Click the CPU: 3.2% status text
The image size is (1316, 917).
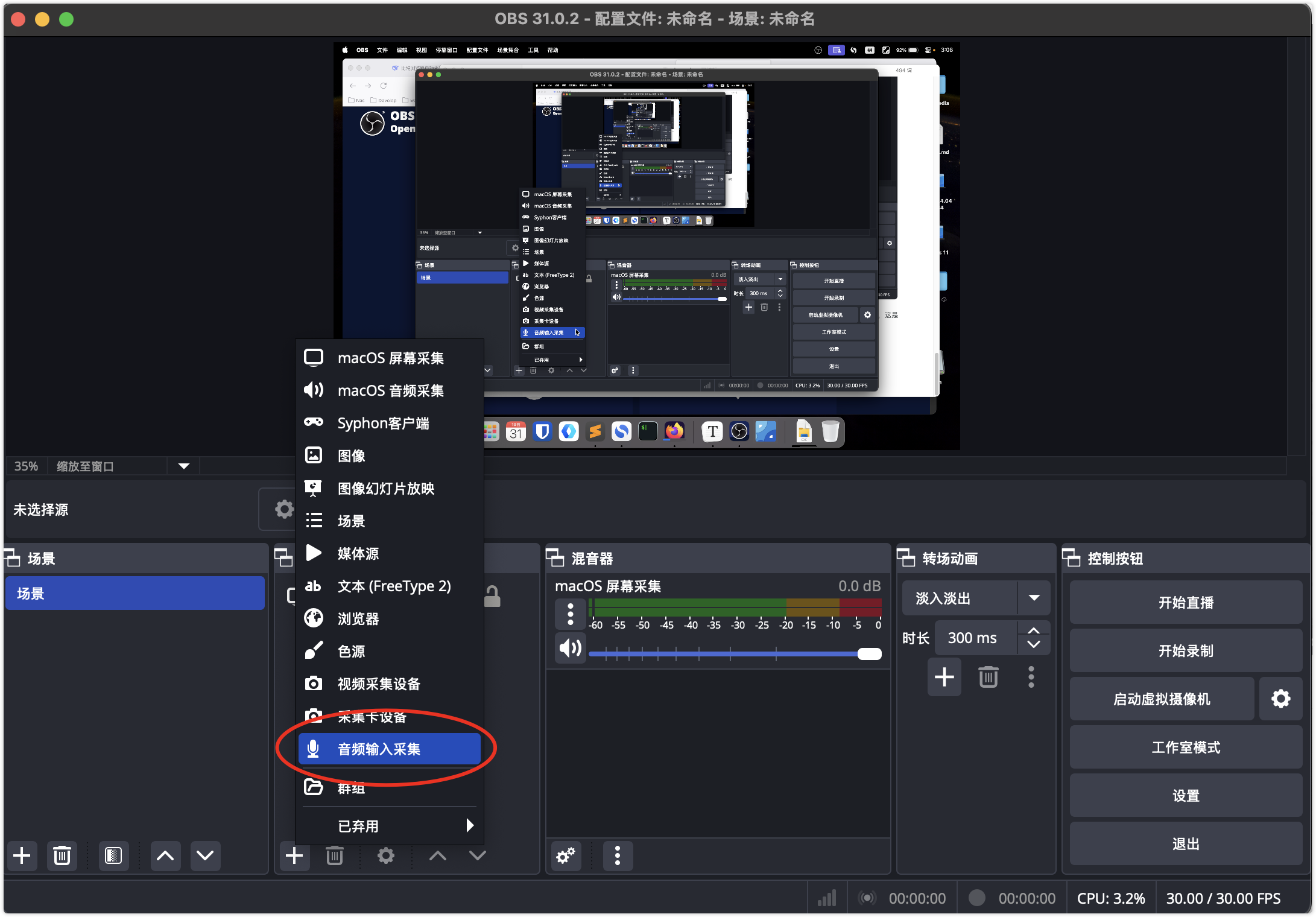(1111, 898)
